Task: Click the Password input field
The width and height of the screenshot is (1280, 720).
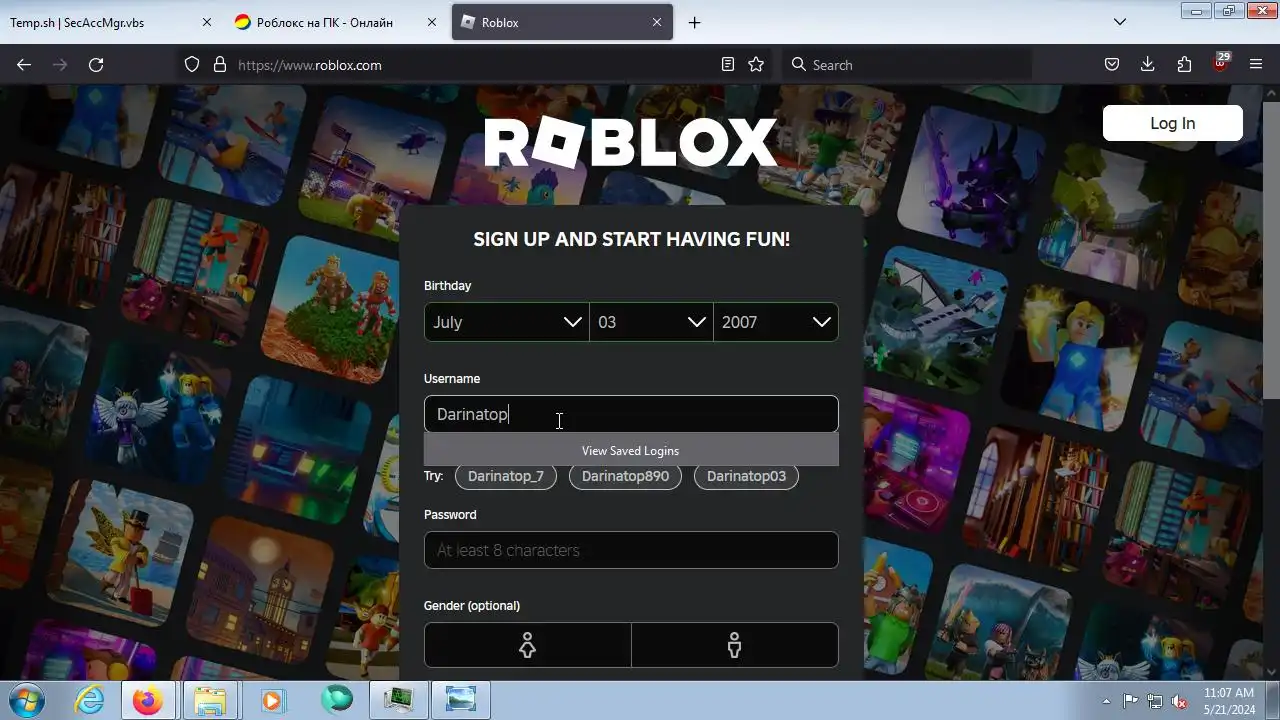Action: pos(631,550)
